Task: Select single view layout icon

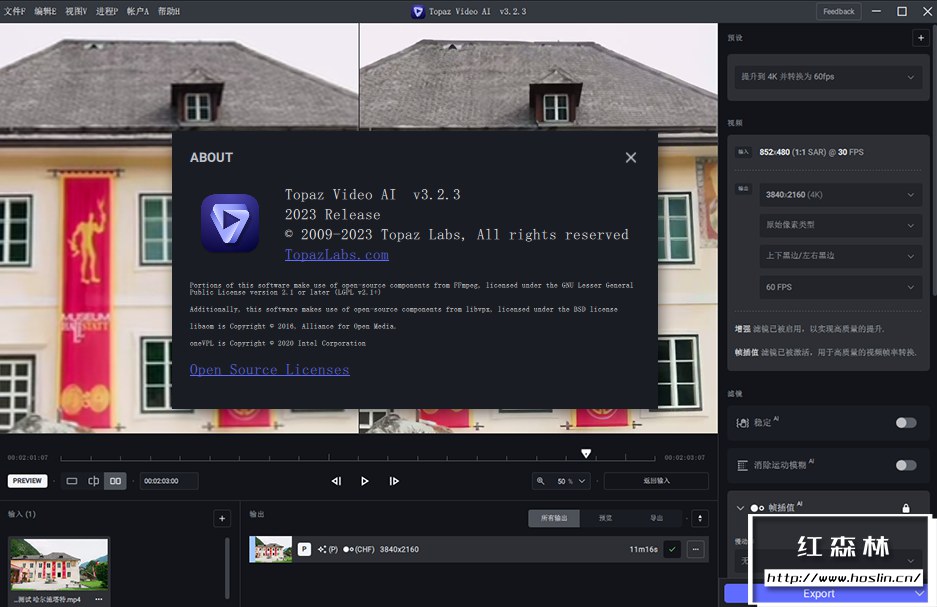Action: click(72, 481)
